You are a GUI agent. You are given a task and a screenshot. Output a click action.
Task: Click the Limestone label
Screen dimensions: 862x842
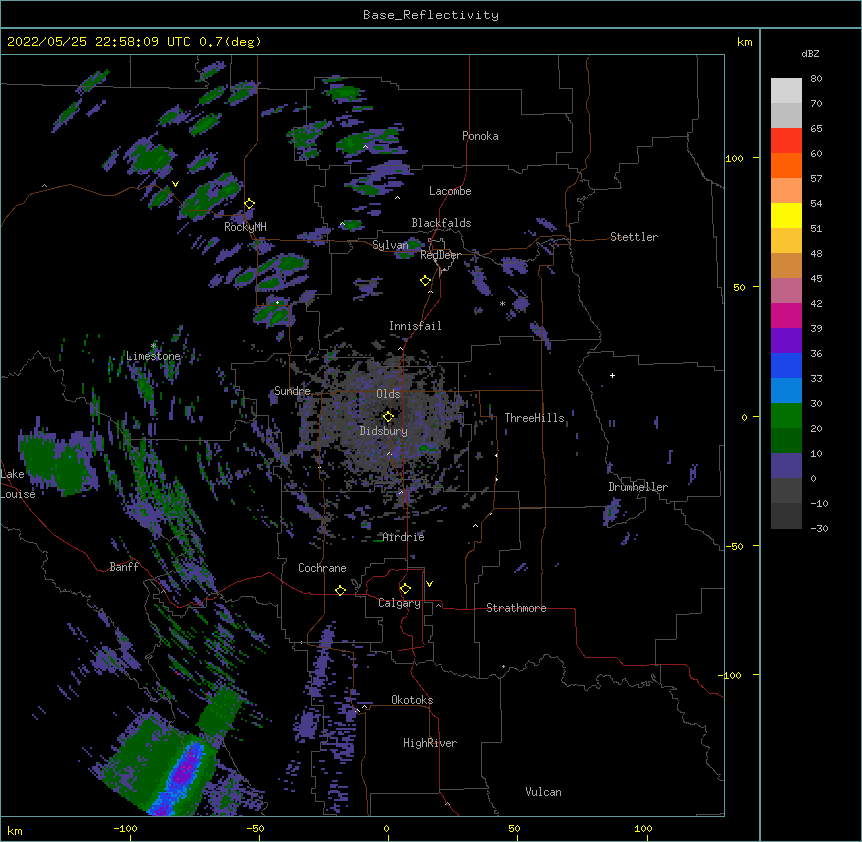point(153,356)
